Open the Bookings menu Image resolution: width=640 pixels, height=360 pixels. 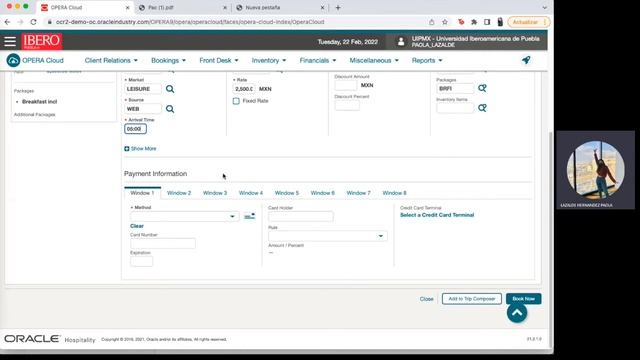168,60
